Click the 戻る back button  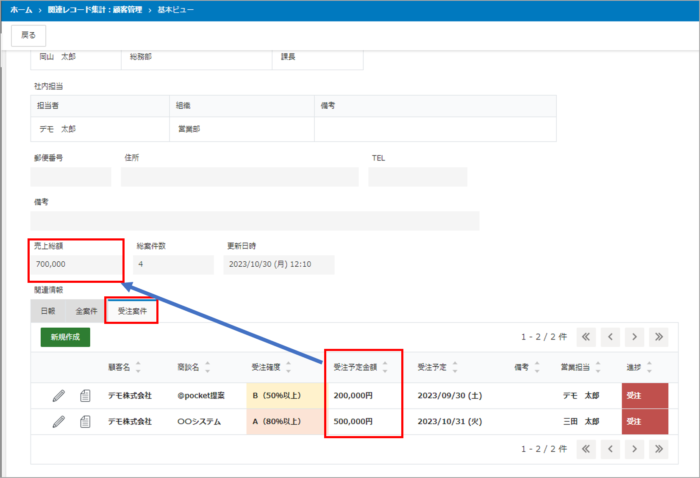(28, 35)
